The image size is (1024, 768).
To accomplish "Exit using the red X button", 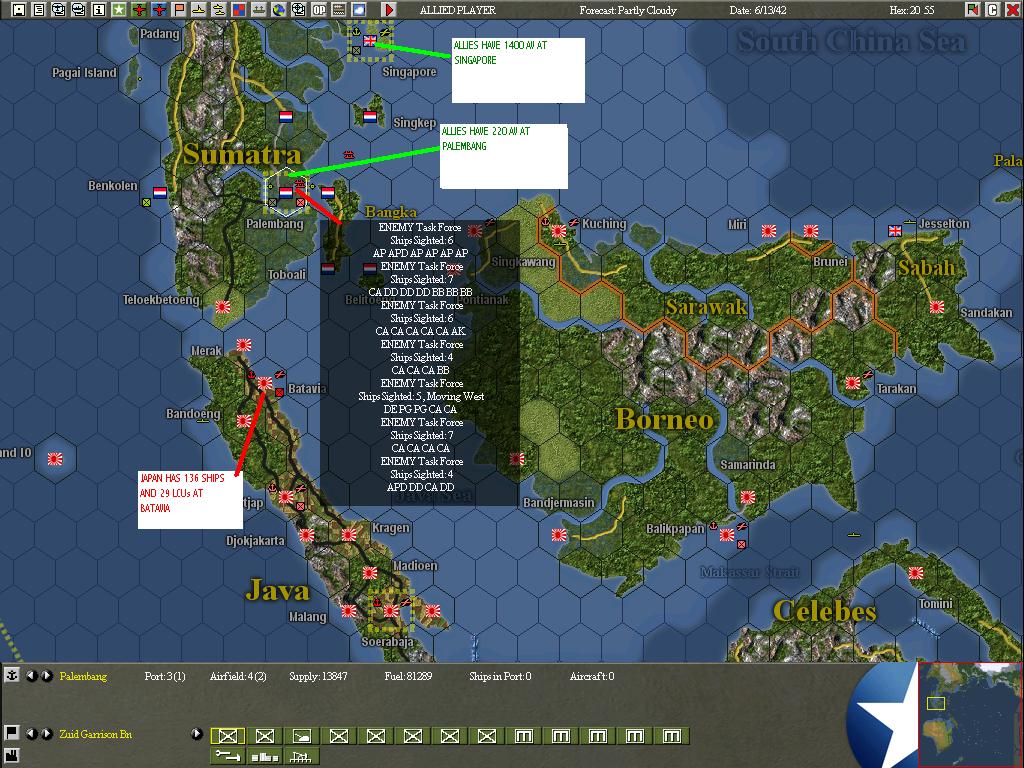I will coord(1013,10).
